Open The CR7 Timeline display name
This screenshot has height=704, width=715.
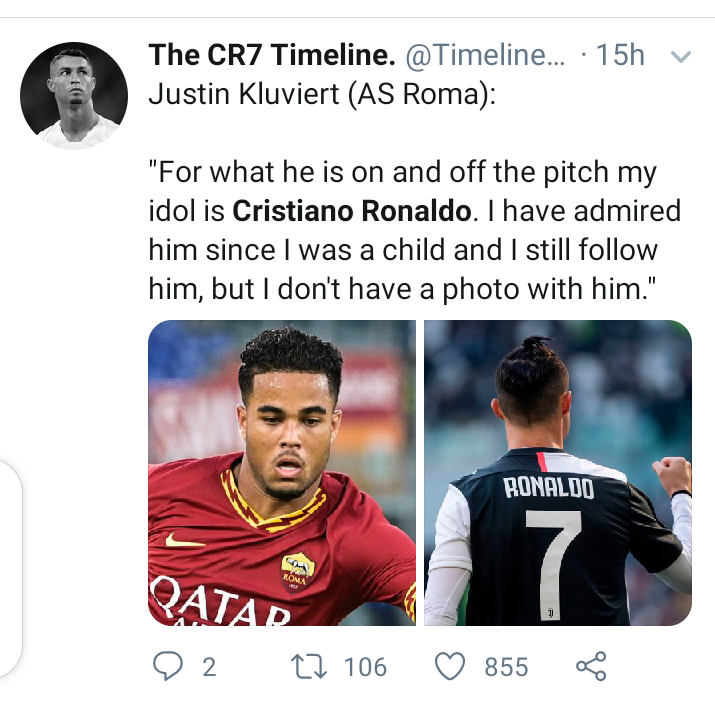[272, 55]
